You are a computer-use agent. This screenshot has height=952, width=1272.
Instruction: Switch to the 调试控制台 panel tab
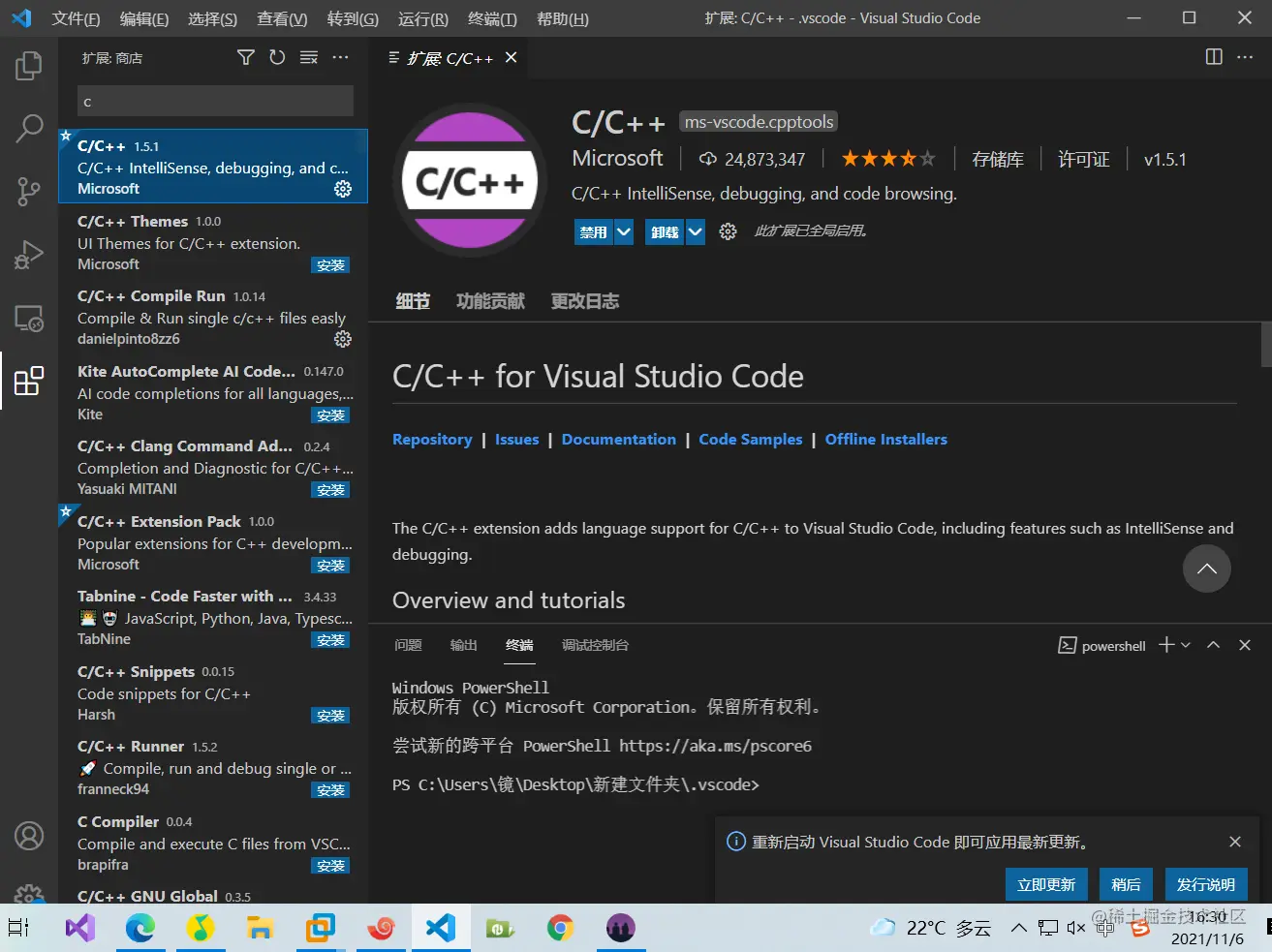click(595, 645)
